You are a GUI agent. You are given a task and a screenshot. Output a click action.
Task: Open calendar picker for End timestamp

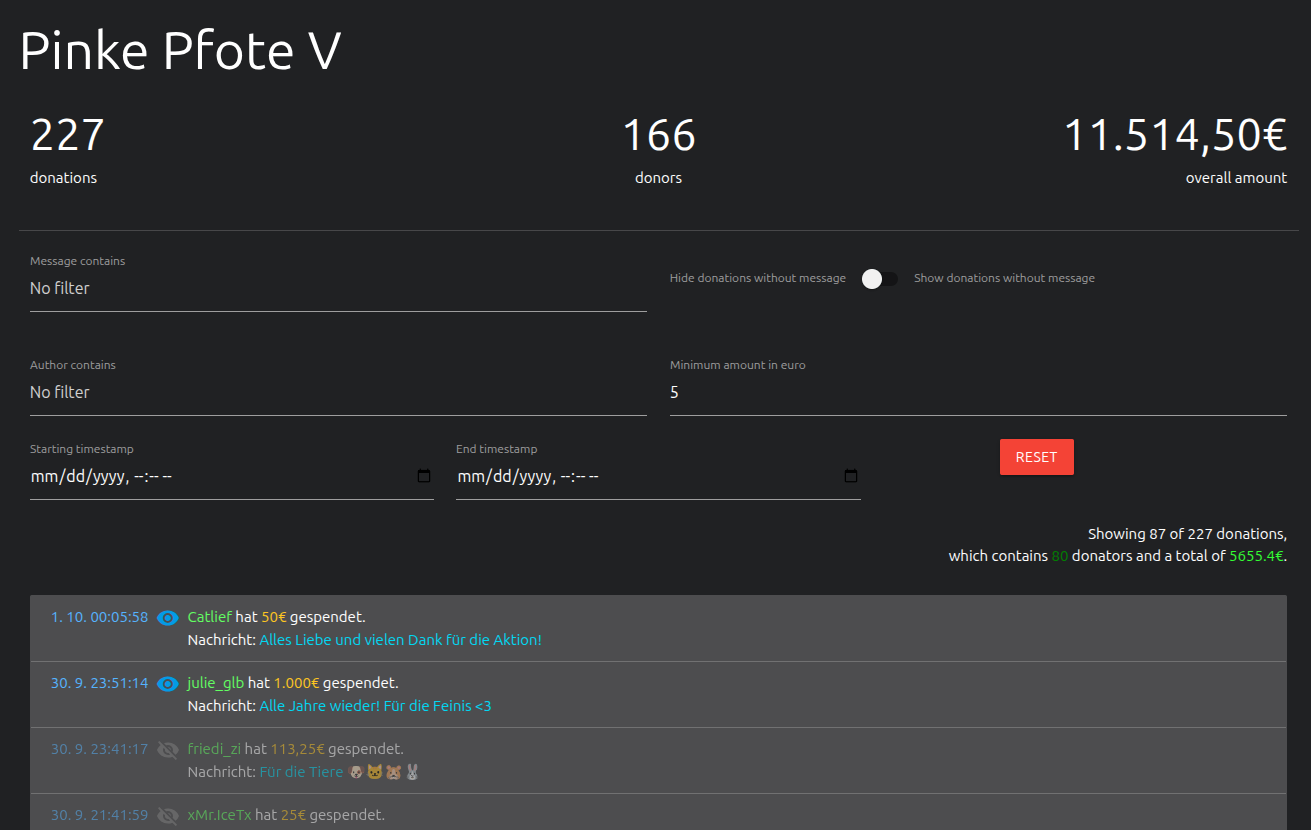coord(851,476)
